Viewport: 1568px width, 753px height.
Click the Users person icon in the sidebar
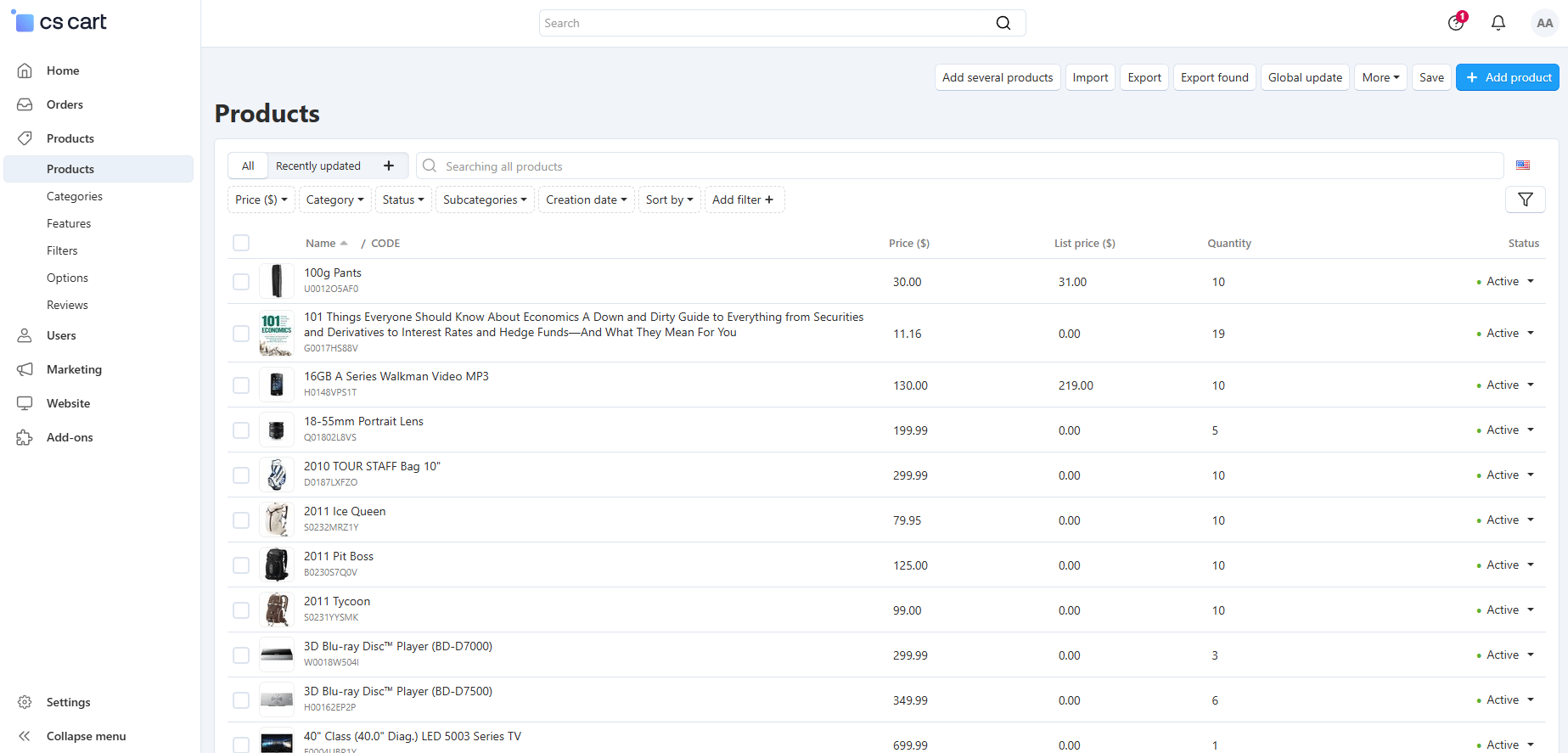(x=25, y=335)
